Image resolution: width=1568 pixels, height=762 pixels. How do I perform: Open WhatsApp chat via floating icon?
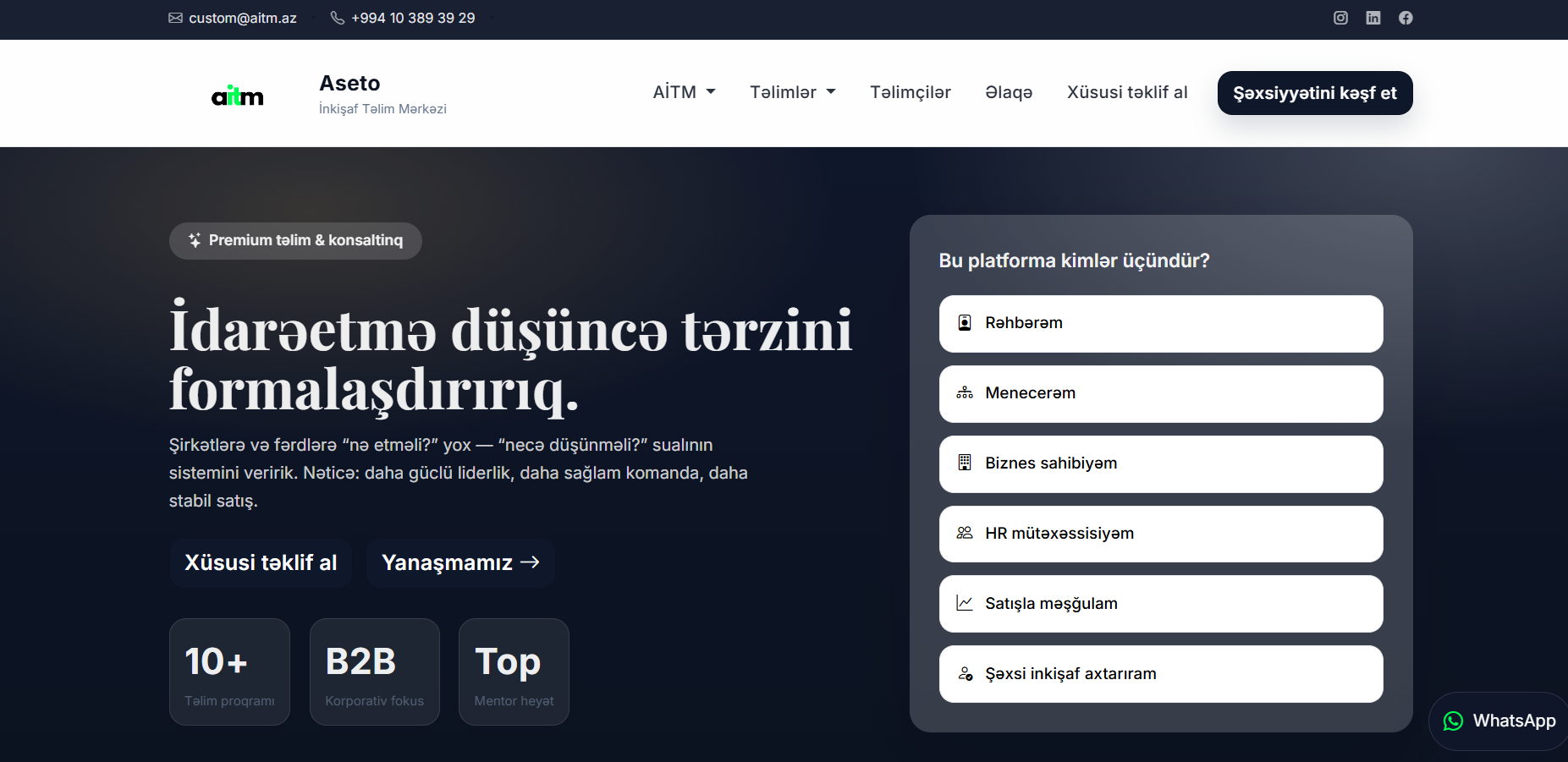pos(1454,721)
